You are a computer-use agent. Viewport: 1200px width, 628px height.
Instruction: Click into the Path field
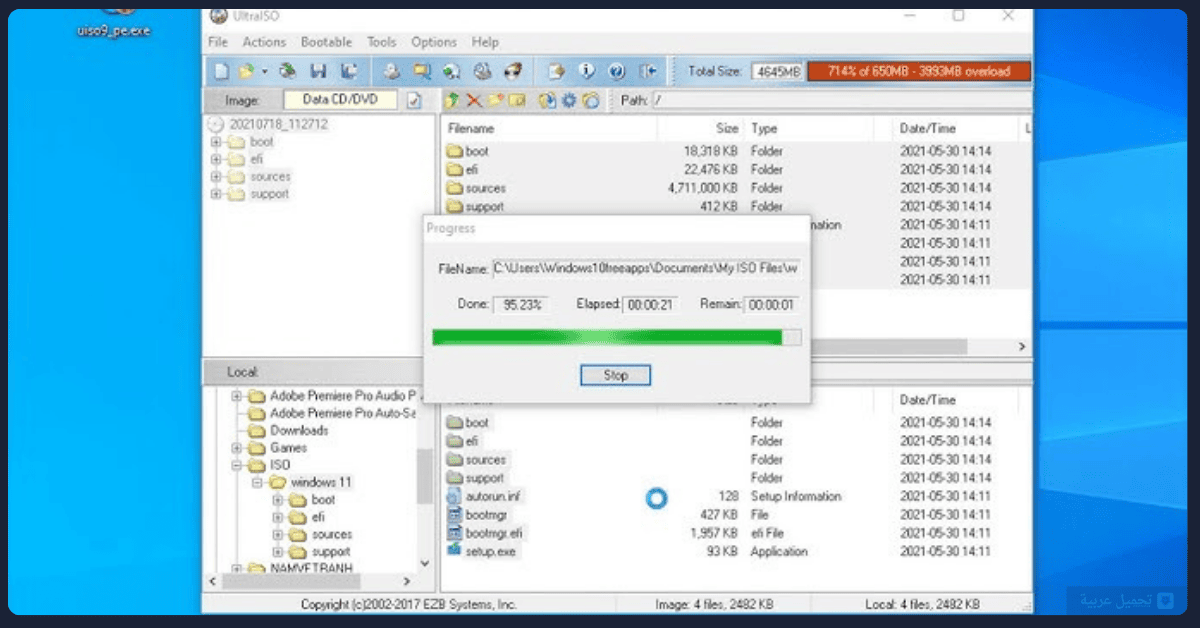coord(840,100)
